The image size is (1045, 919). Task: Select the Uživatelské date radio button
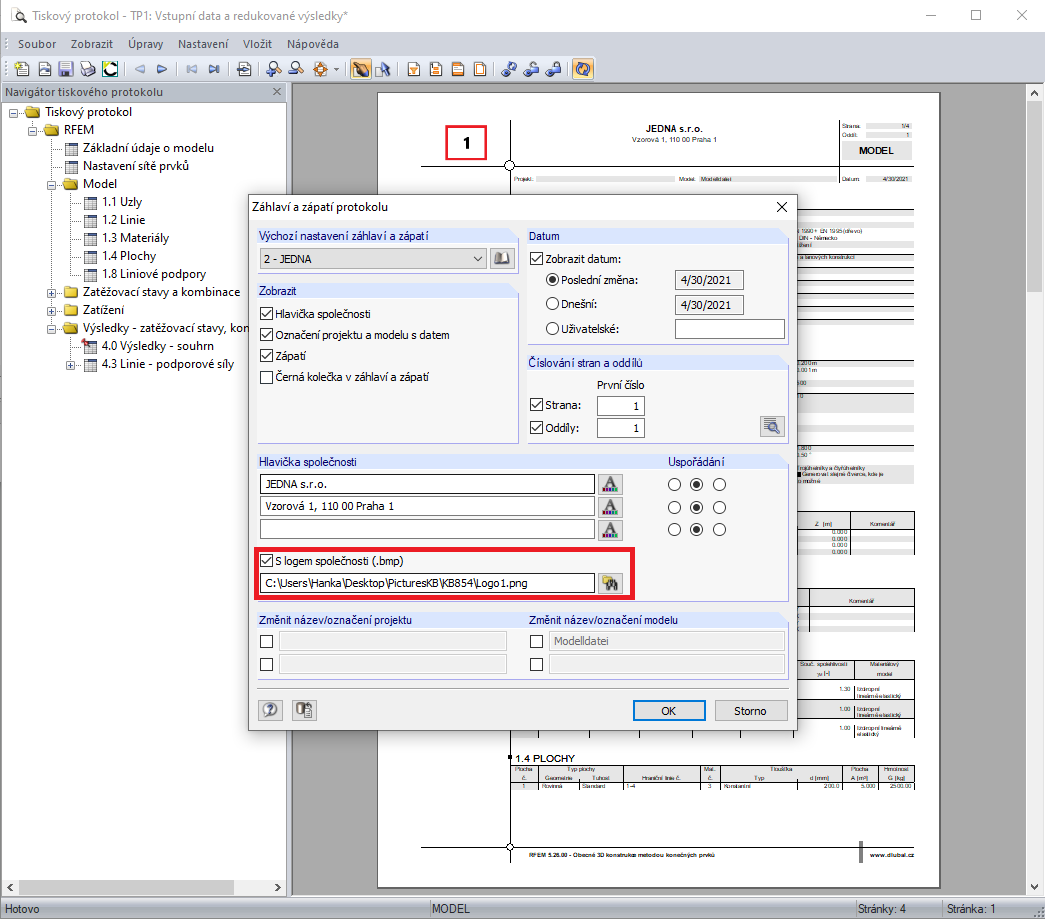click(552, 329)
